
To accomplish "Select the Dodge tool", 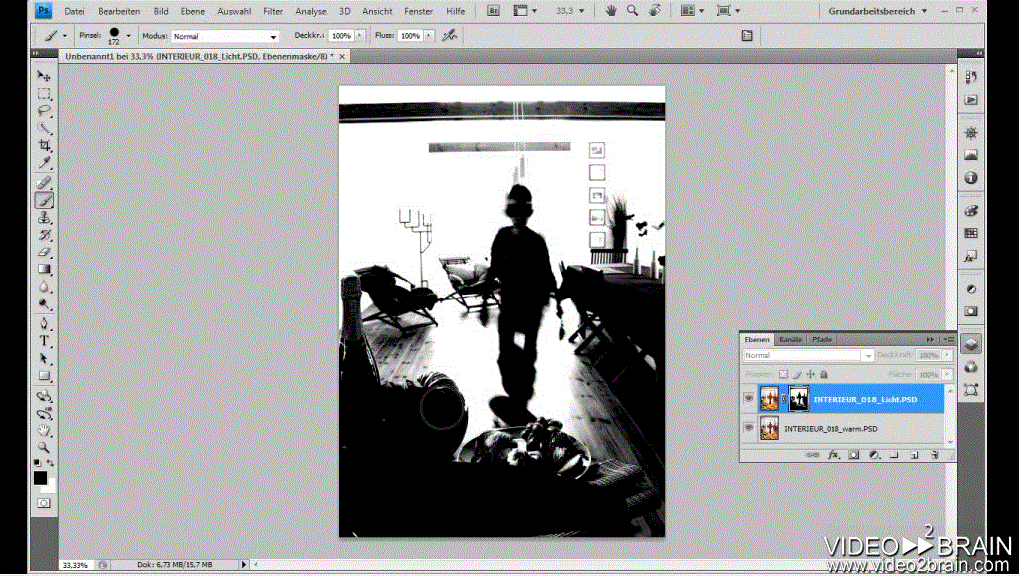I will (x=44, y=304).
